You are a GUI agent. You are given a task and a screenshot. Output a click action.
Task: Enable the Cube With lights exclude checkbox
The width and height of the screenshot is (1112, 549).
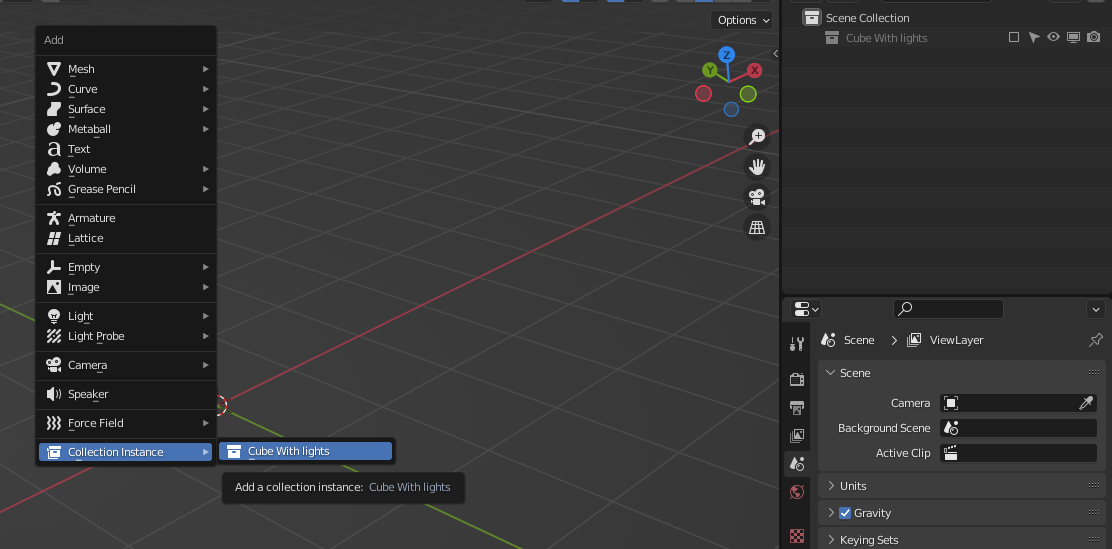click(x=1014, y=38)
